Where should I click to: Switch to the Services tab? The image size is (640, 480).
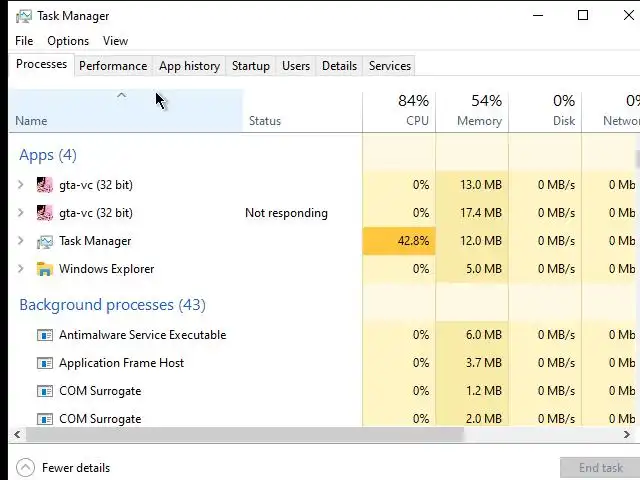coord(389,66)
